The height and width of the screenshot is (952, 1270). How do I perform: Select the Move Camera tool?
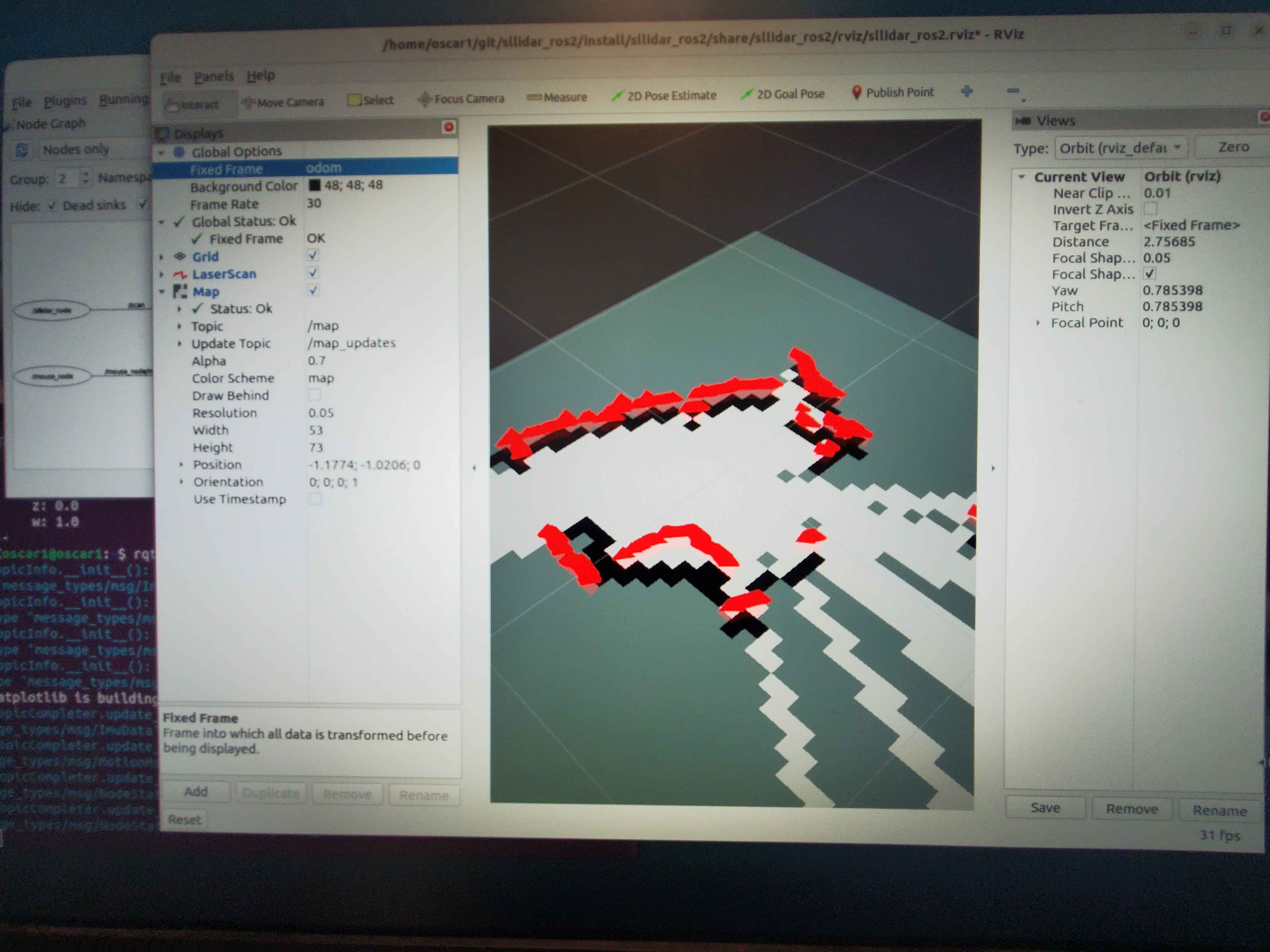(x=283, y=103)
